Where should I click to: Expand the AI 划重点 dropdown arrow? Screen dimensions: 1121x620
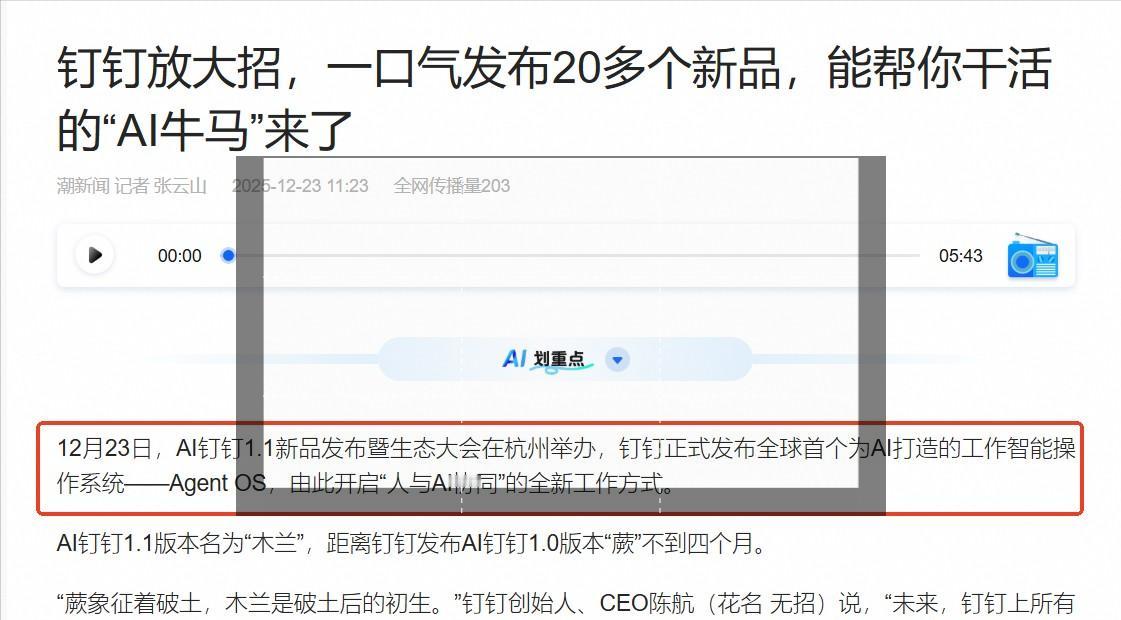point(618,360)
